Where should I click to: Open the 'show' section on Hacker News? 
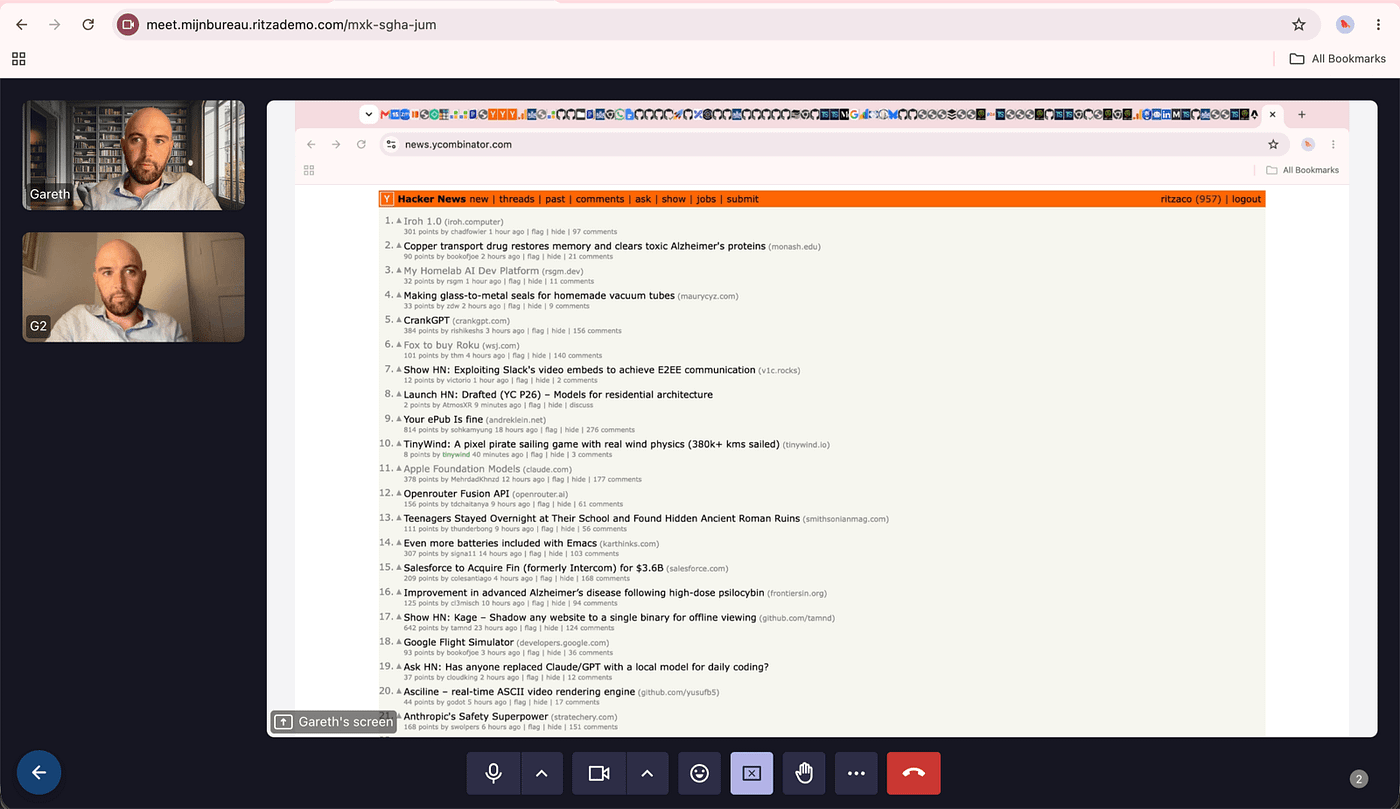(x=674, y=199)
